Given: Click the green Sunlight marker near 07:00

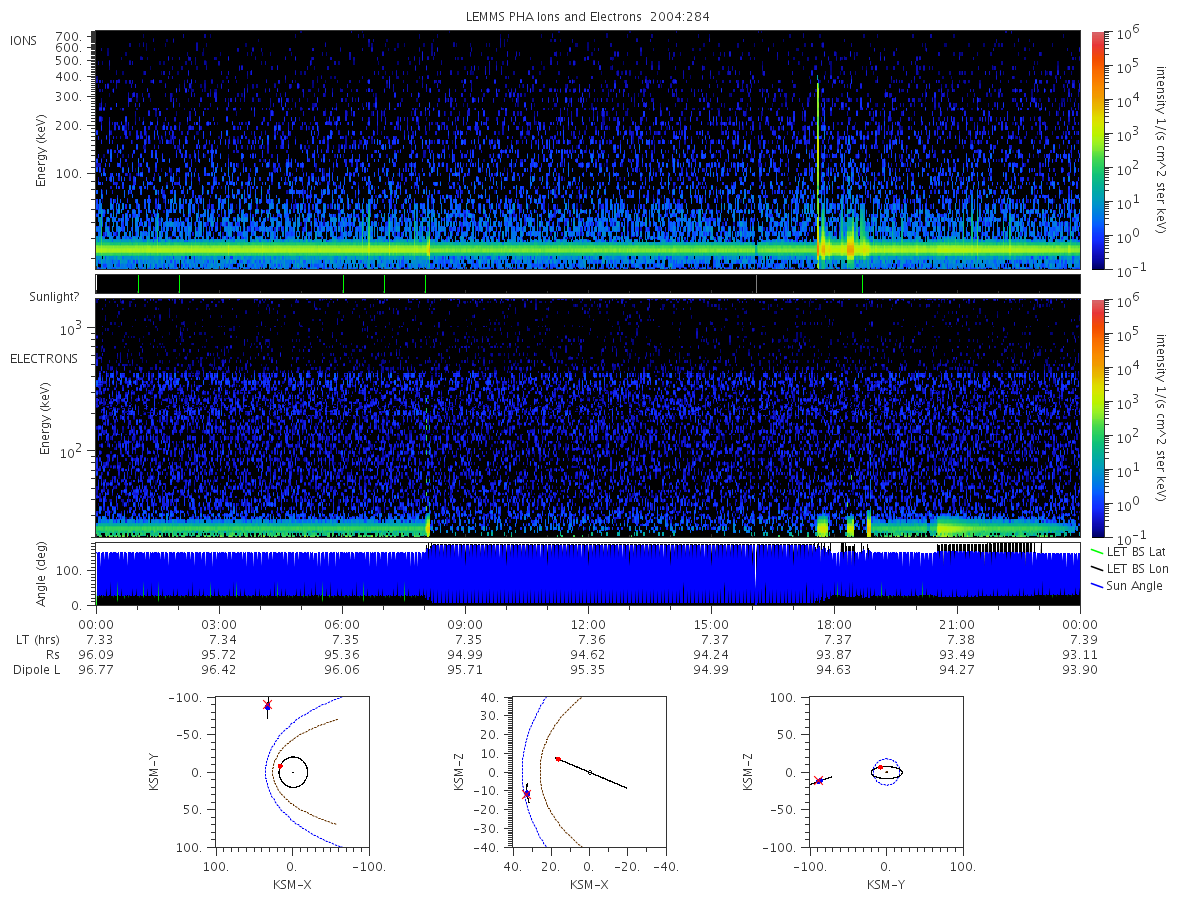Looking at the screenshot, I should [385, 284].
